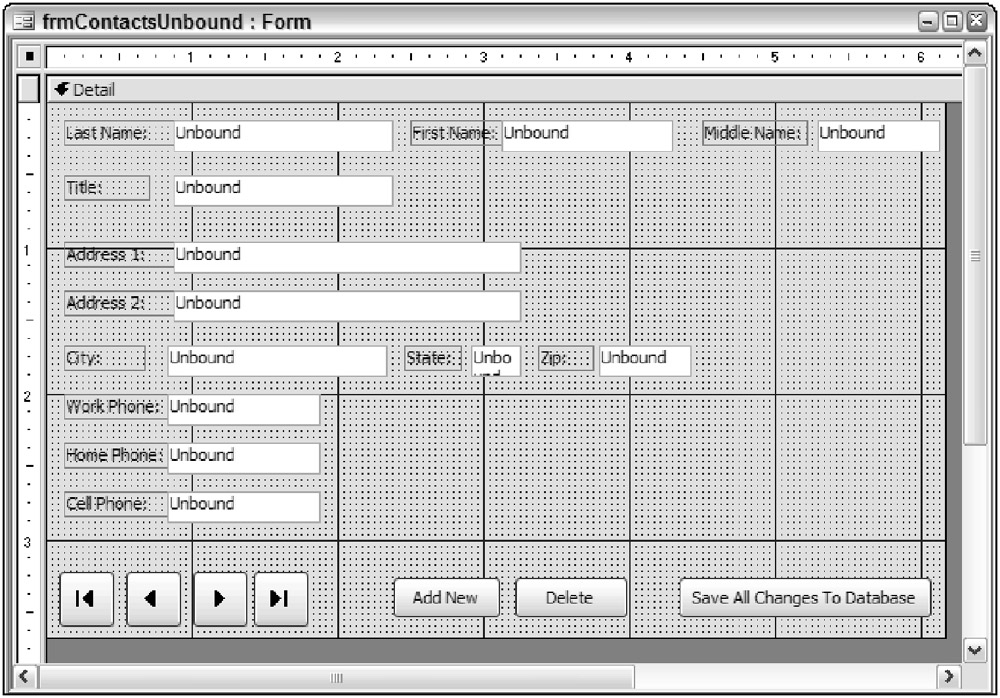Click the form selector box at ruler corner
The image size is (1000, 698).
(29, 55)
